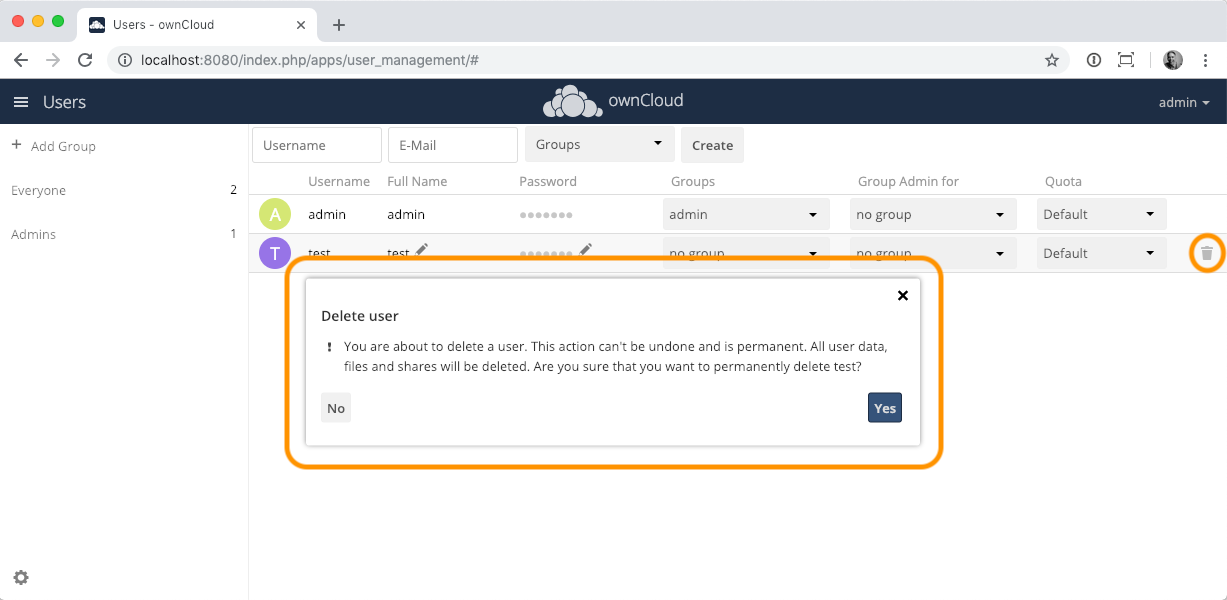
Task: Confirm deletion by clicking Yes
Action: coord(884,407)
